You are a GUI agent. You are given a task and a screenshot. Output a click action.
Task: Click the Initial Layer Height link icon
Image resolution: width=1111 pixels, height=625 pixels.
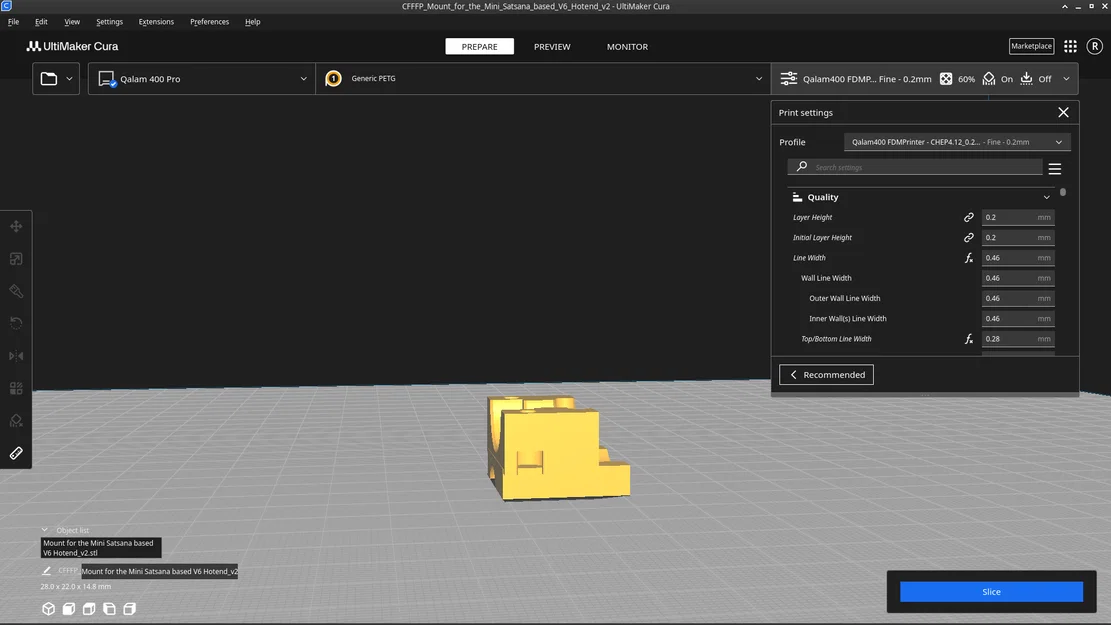point(969,237)
